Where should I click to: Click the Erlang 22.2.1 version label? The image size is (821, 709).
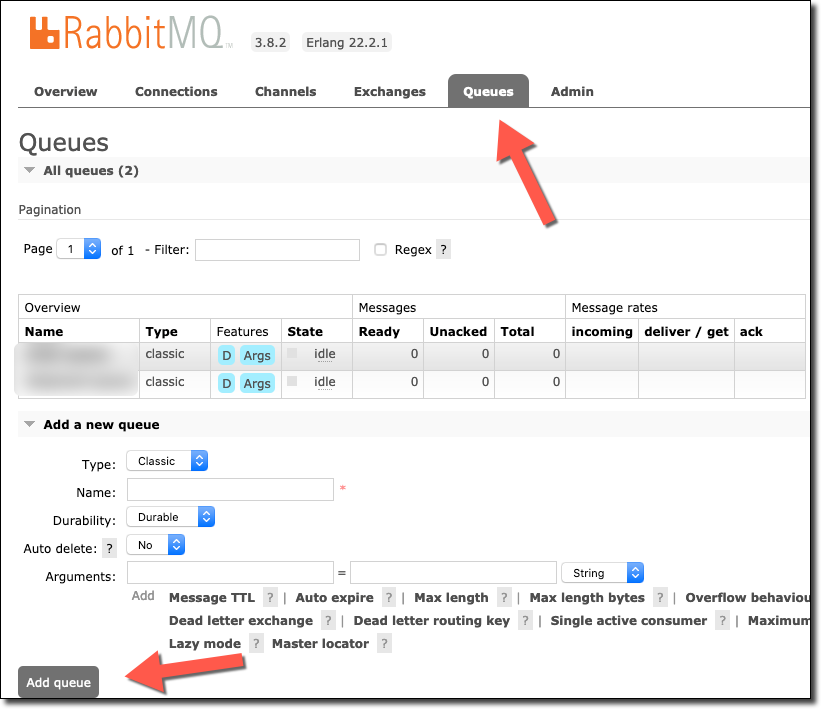347,42
